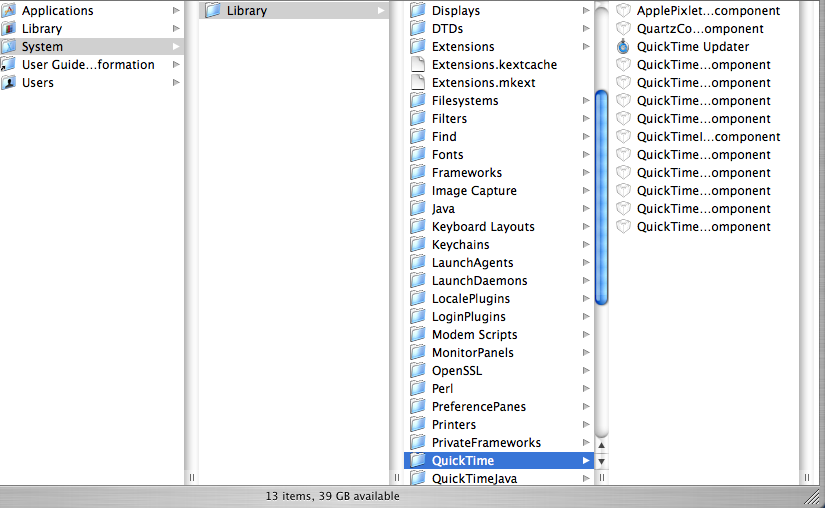Select the Modem Scripts folder name
Image resolution: width=825 pixels, height=508 pixels.
[x=475, y=334]
